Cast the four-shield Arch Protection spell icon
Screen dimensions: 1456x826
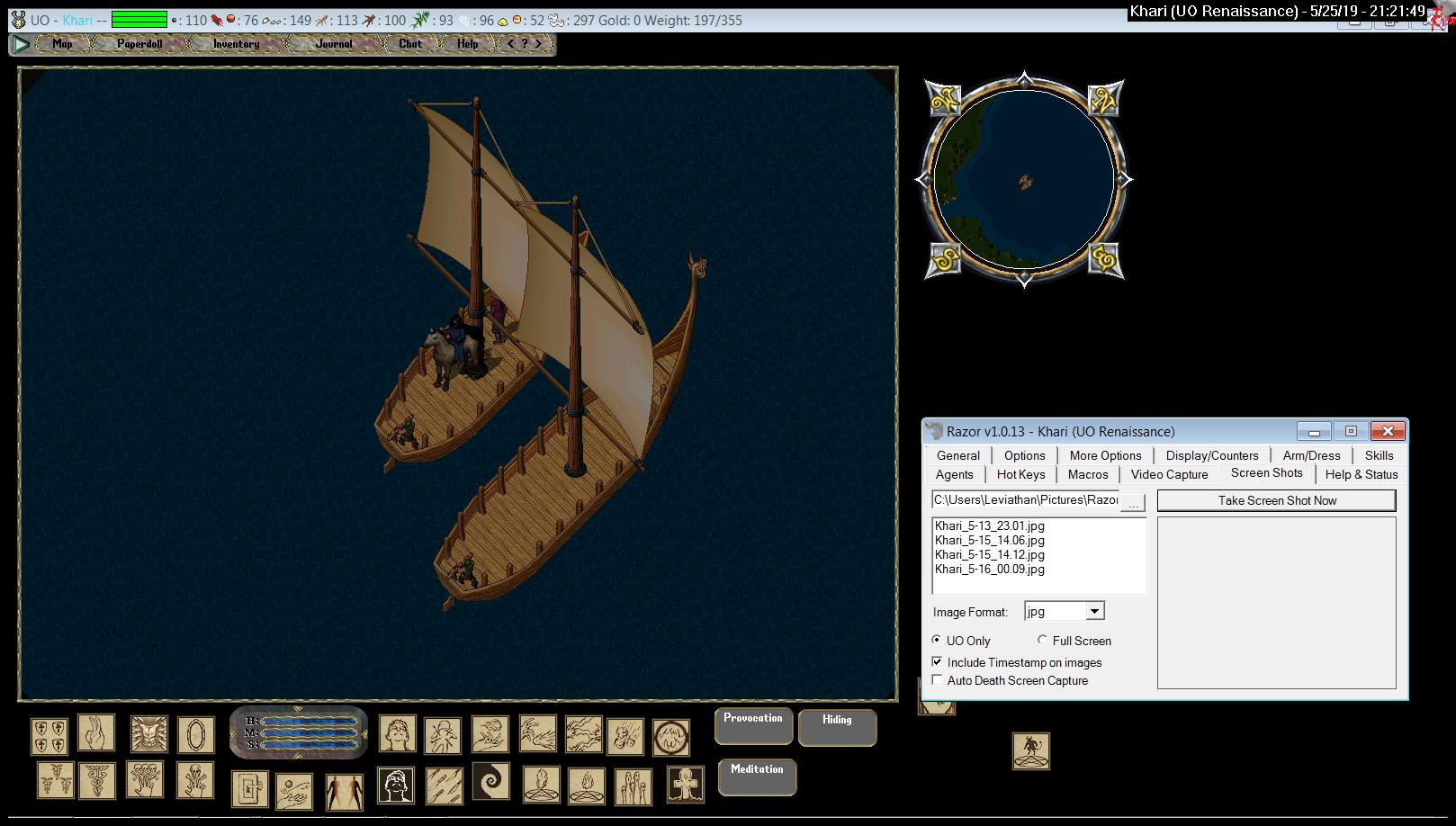(x=49, y=737)
